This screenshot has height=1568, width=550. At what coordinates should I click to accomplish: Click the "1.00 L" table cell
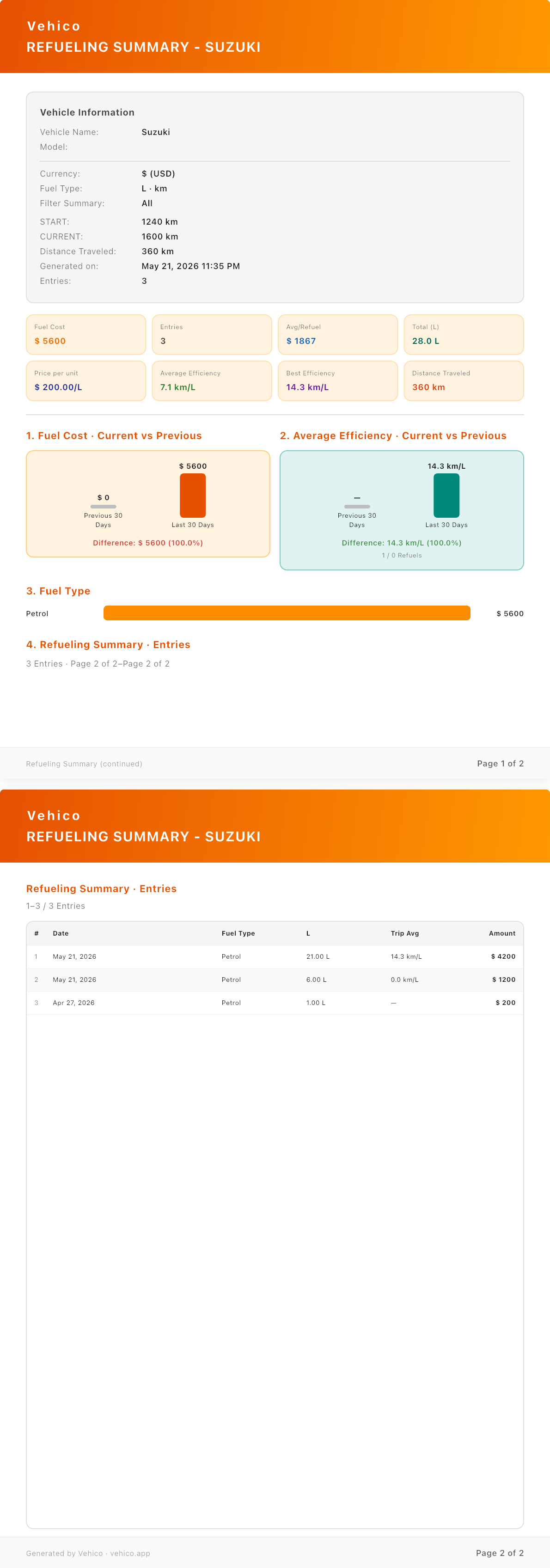coord(316,1003)
